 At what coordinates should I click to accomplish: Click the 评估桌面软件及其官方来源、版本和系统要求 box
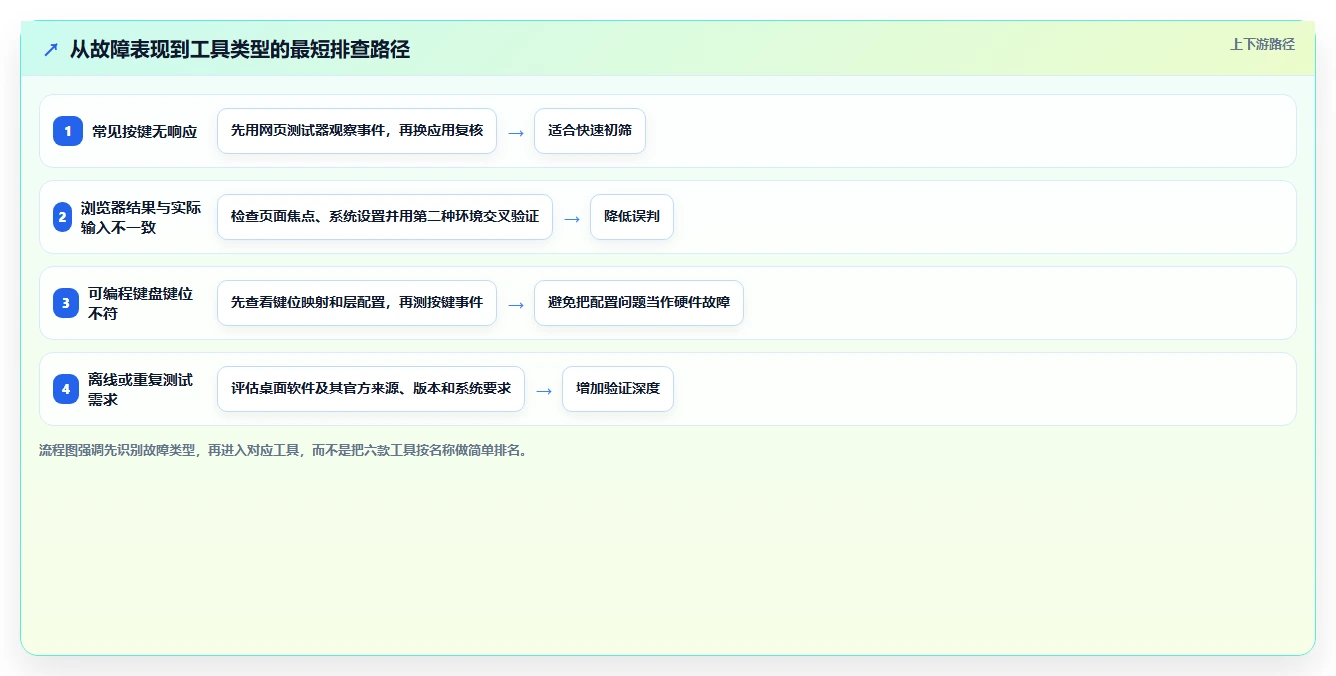click(x=371, y=389)
